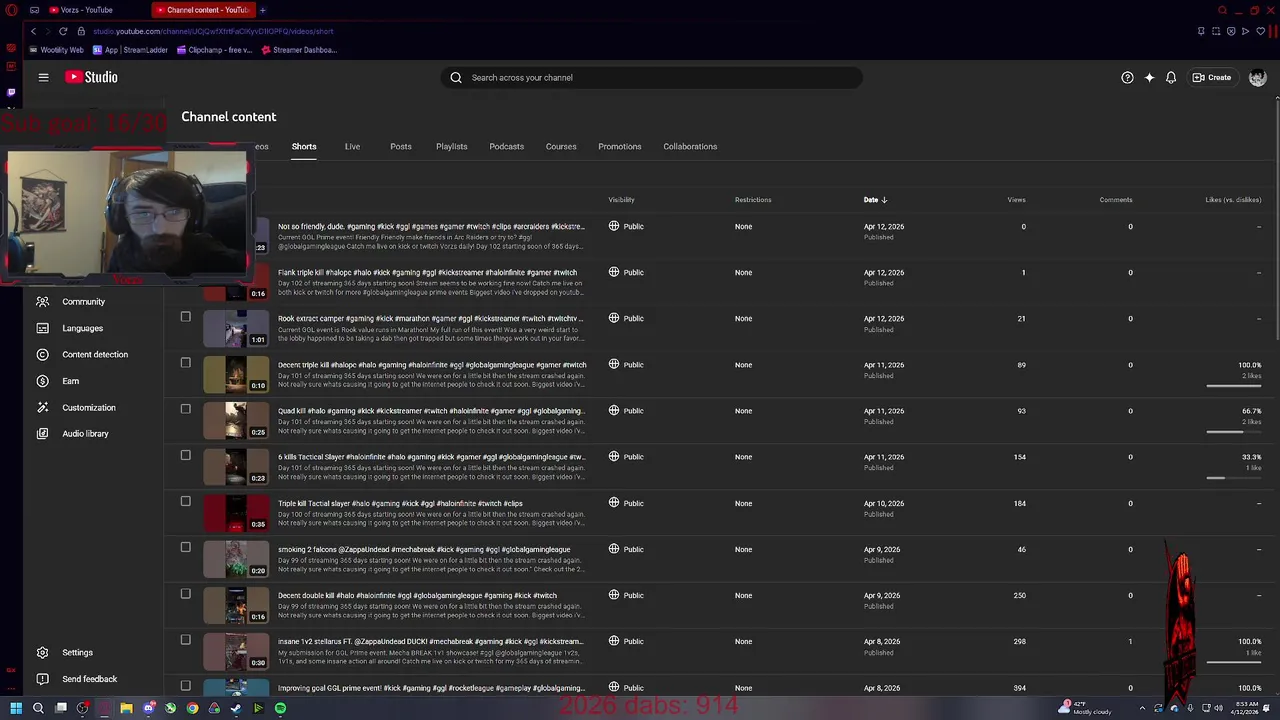Screen dimensions: 1280x720
Task: Switch to the Shorts tab
Action: tap(304, 146)
